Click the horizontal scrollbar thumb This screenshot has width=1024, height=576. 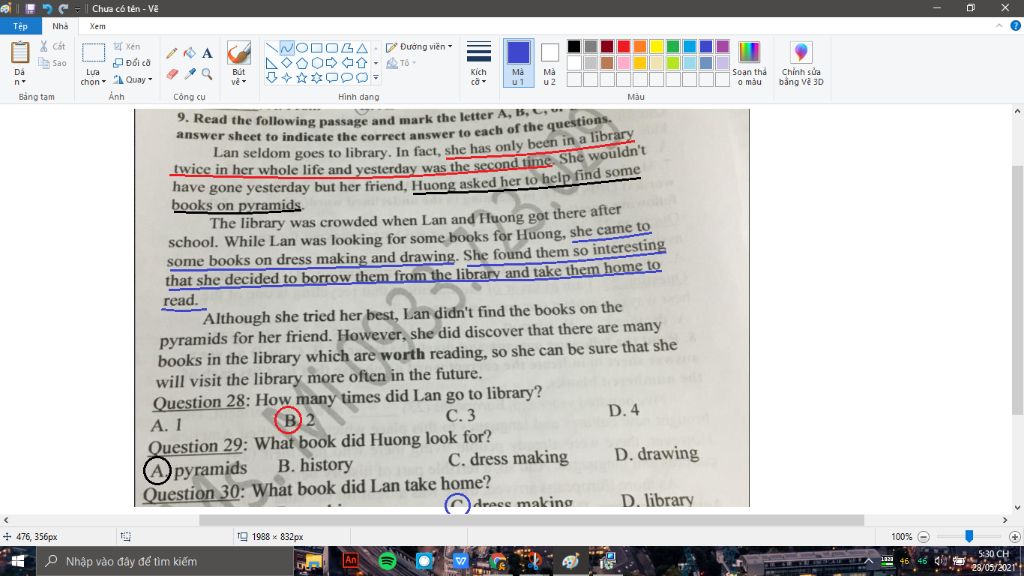click(x=532, y=520)
